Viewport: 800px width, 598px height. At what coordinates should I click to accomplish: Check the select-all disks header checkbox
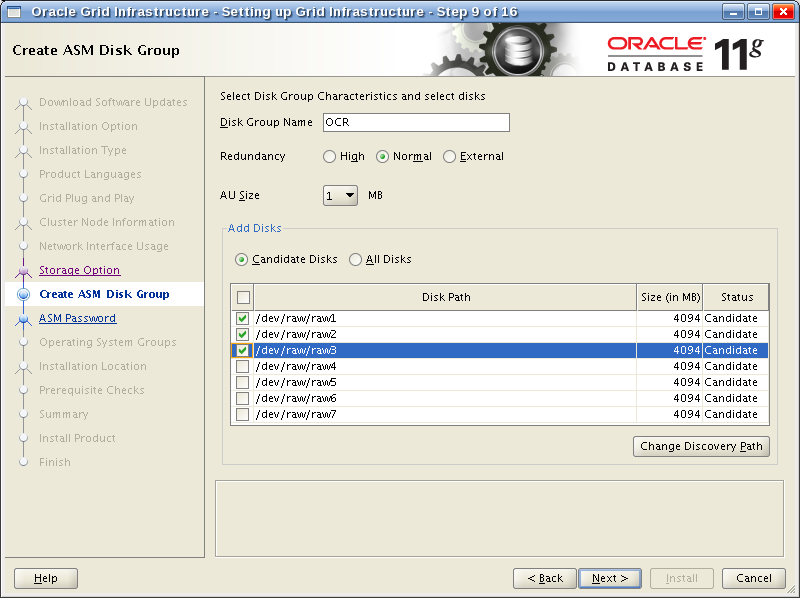click(x=243, y=297)
